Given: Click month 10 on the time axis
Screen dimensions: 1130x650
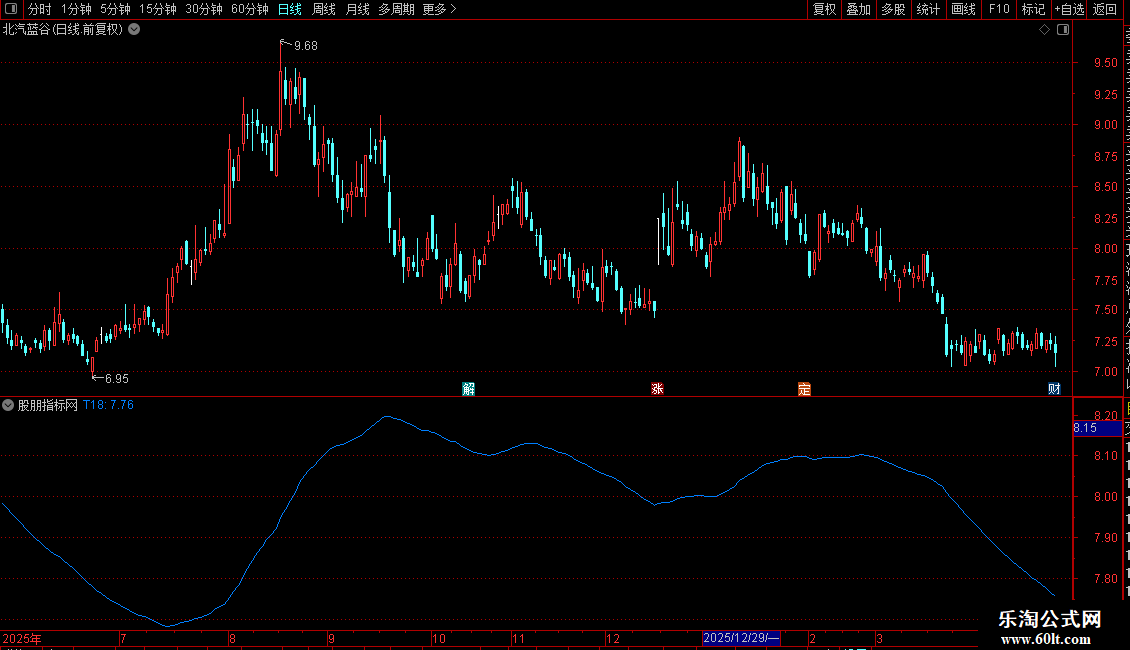Looking at the screenshot, I should pyautogui.click(x=439, y=638).
